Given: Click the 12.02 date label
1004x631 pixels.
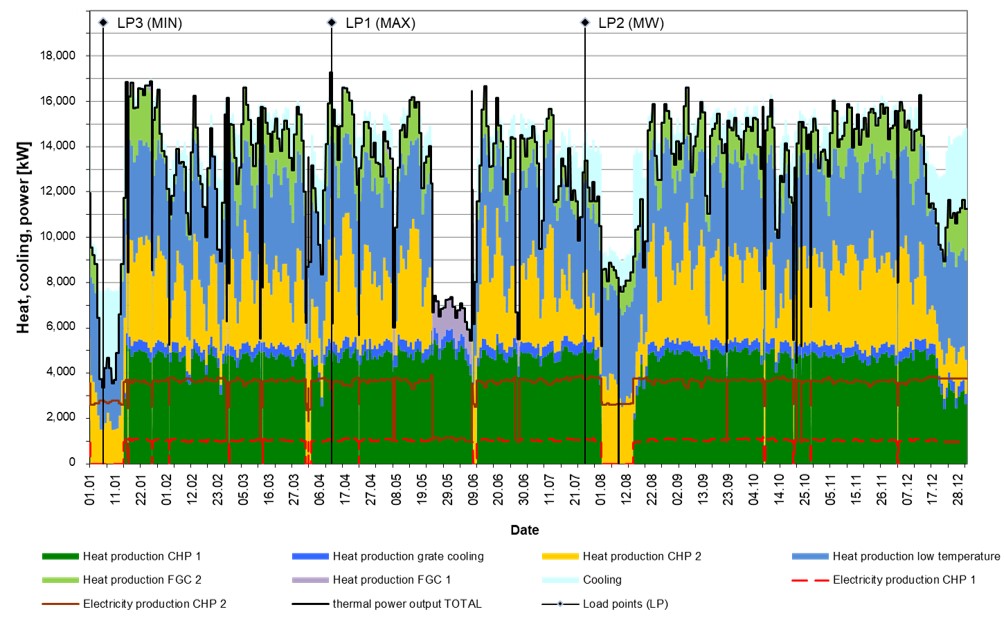Looking at the screenshot, I should click(192, 489).
